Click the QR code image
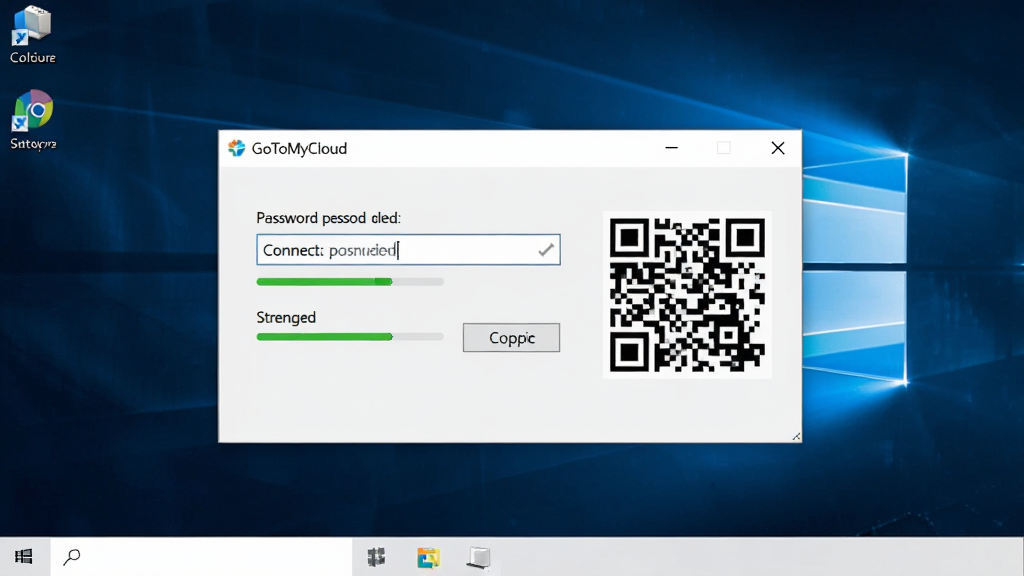 click(687, 295)
